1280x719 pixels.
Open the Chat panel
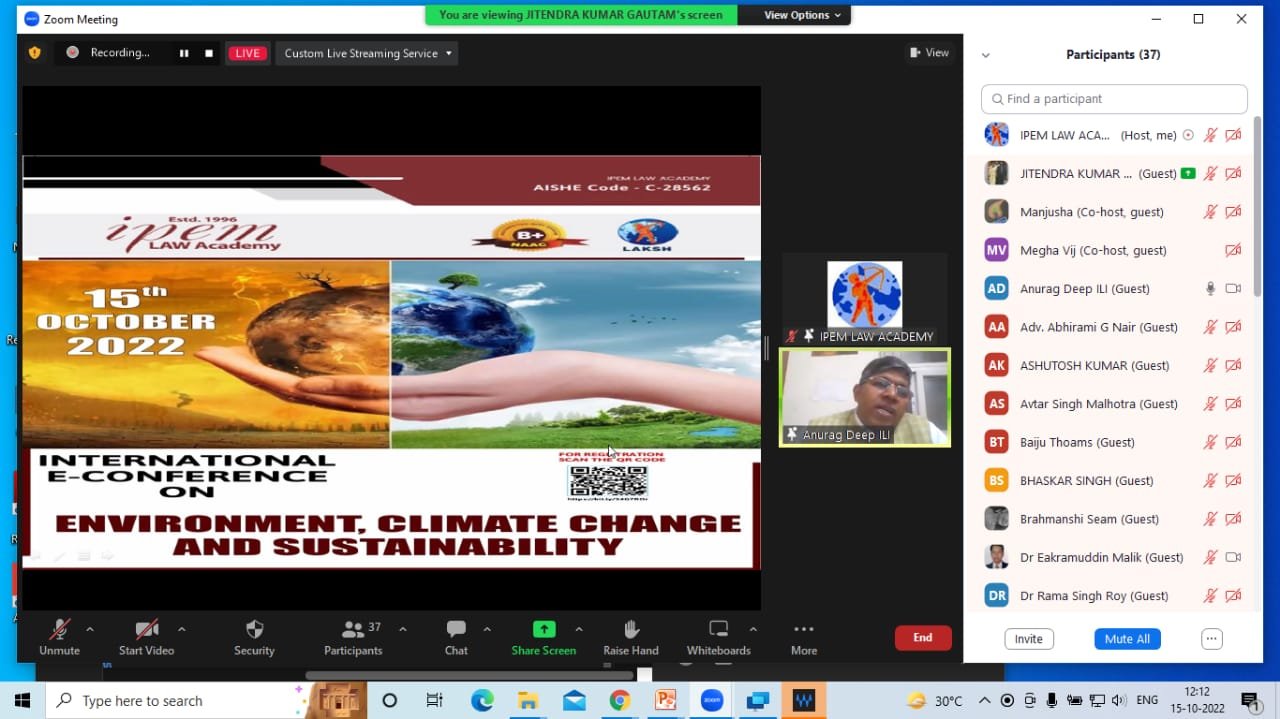[456, 630]
